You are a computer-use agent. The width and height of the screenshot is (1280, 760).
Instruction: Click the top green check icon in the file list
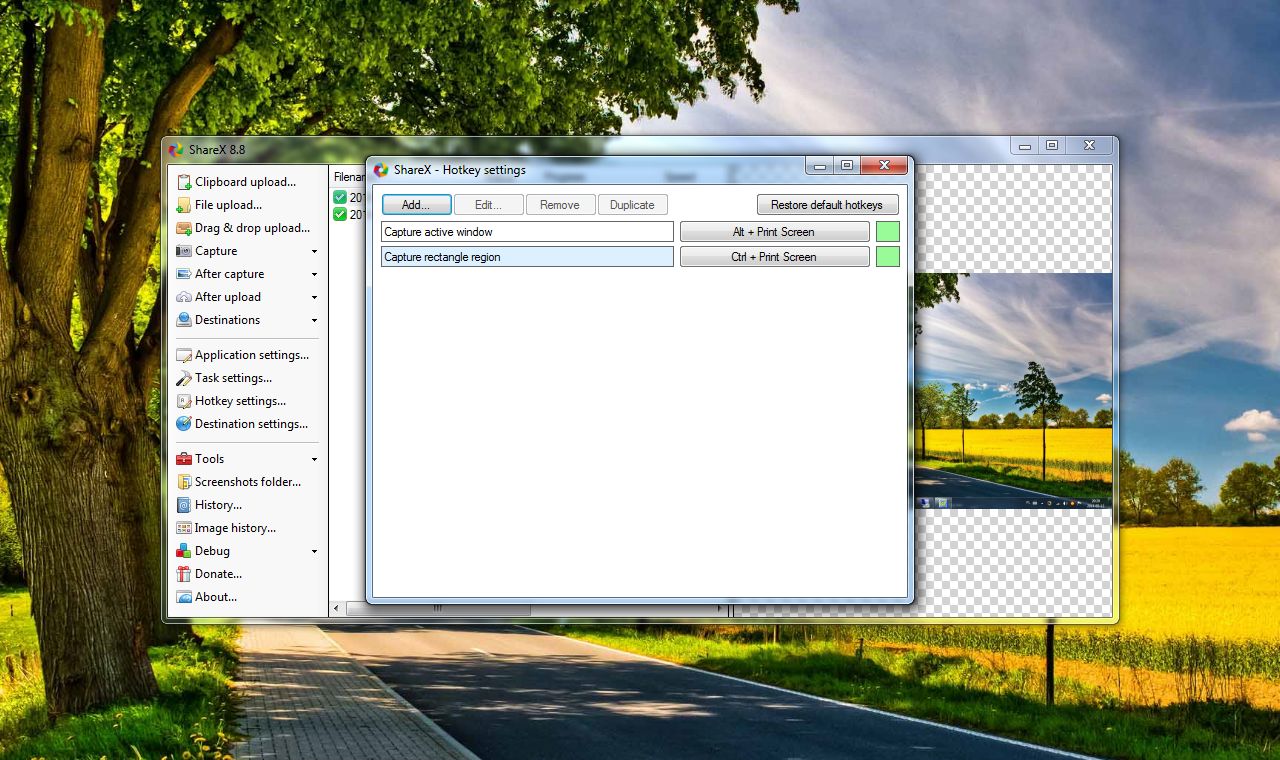click(x=340, y=197)
